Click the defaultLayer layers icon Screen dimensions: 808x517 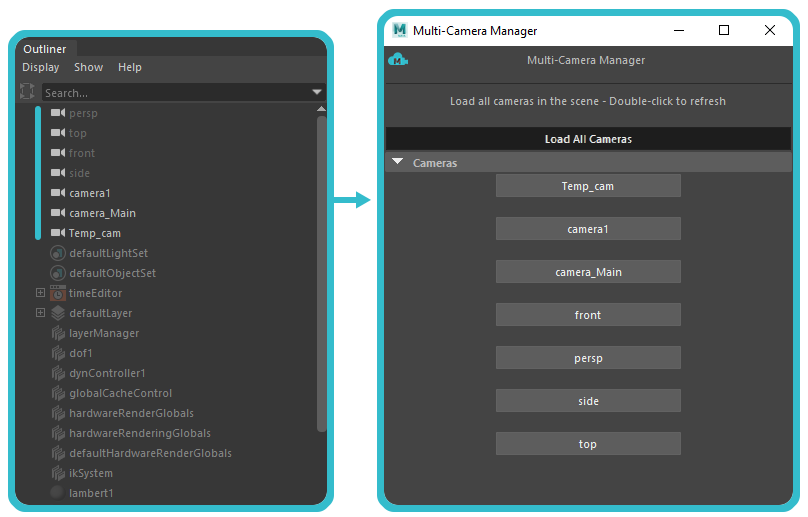point(58,313)
